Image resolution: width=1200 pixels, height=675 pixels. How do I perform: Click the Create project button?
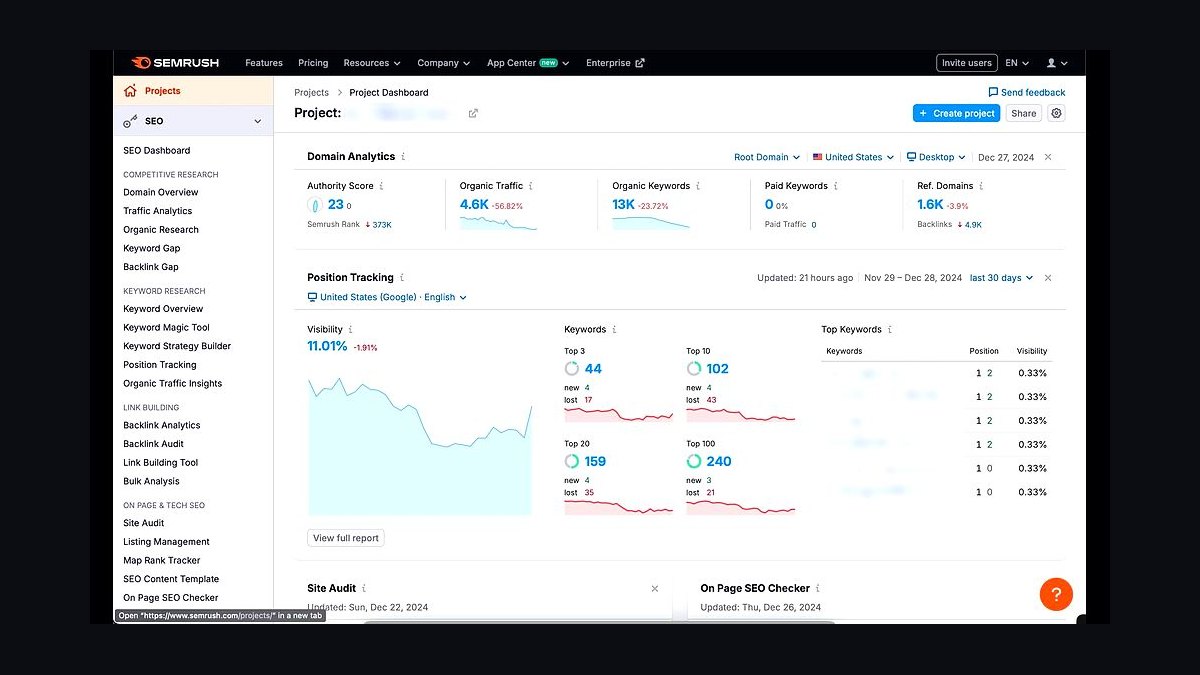pos(956,113)
